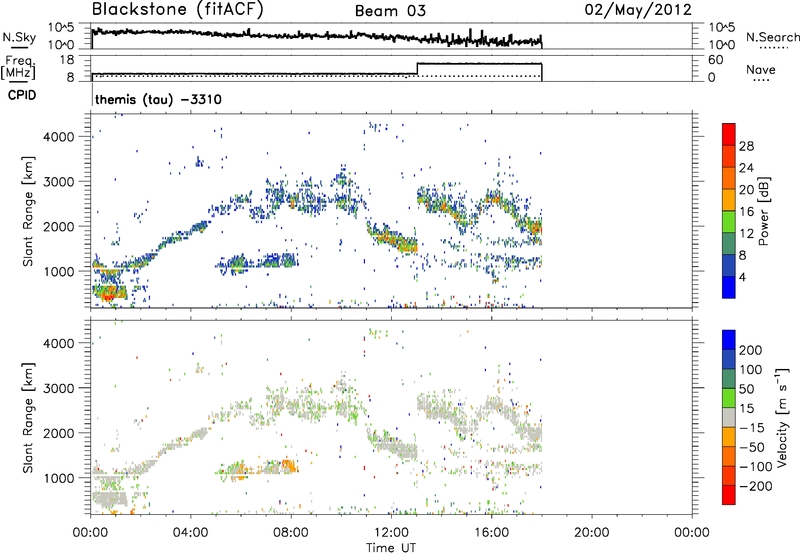
Task: Click the 'CPID' label
Action: pyautogui.click(x=22, y=95)
